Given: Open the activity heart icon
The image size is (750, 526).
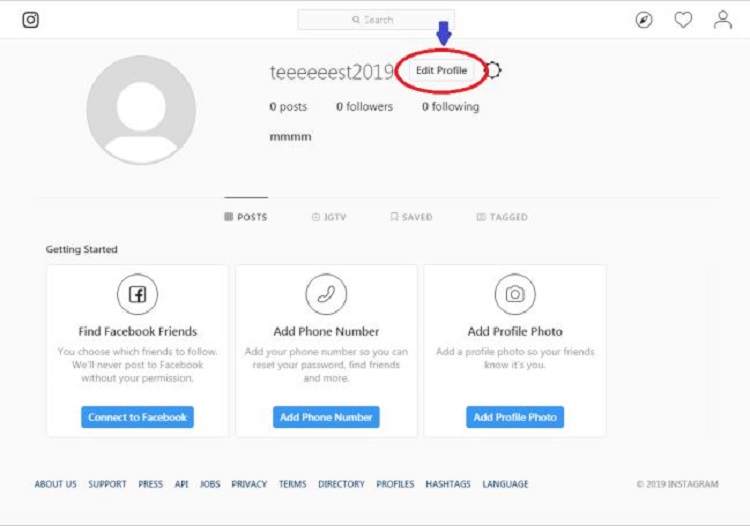Looking at the screenshot, I should (683, 20).
